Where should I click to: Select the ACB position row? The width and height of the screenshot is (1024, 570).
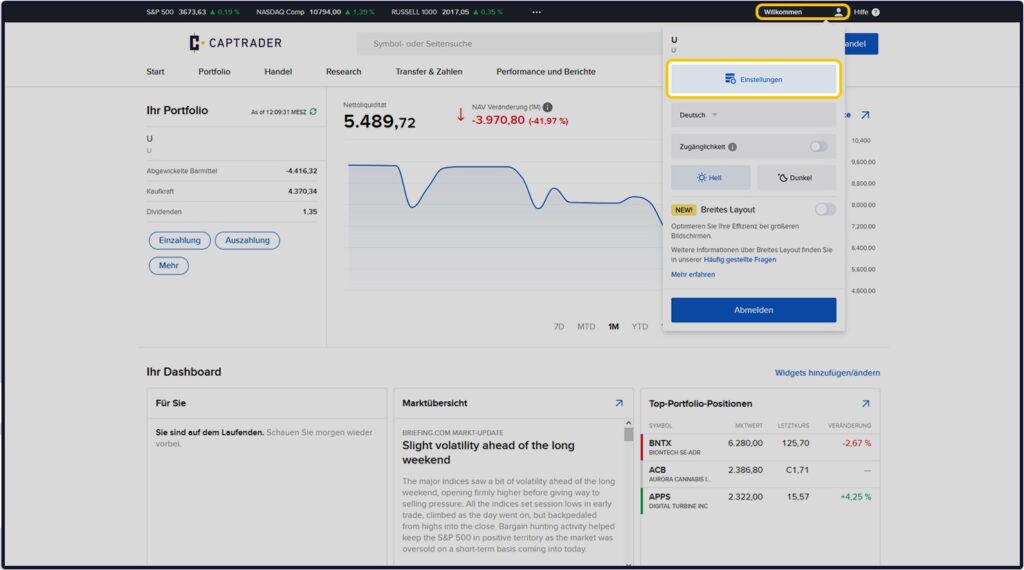[x=760, y=474]
